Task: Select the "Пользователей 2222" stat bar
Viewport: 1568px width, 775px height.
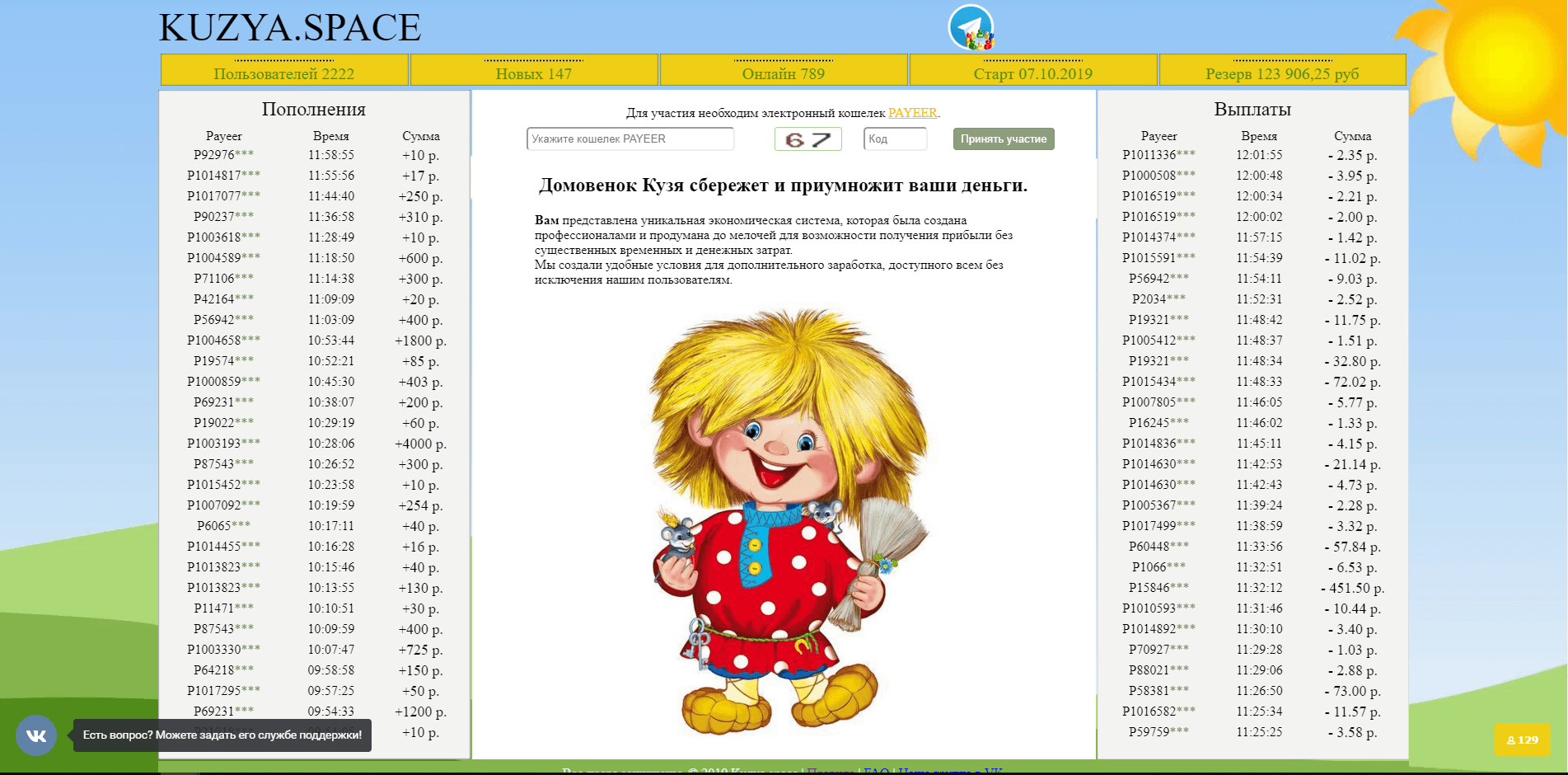Action: point(284,73)
